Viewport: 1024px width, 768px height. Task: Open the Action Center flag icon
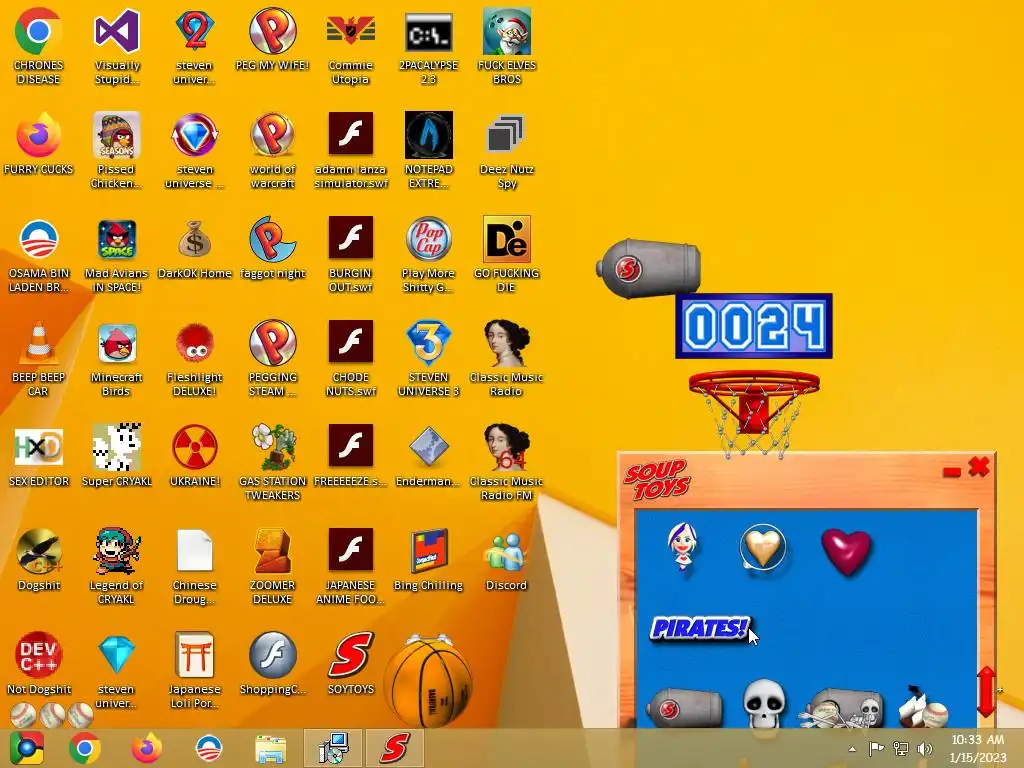point(876,748)
